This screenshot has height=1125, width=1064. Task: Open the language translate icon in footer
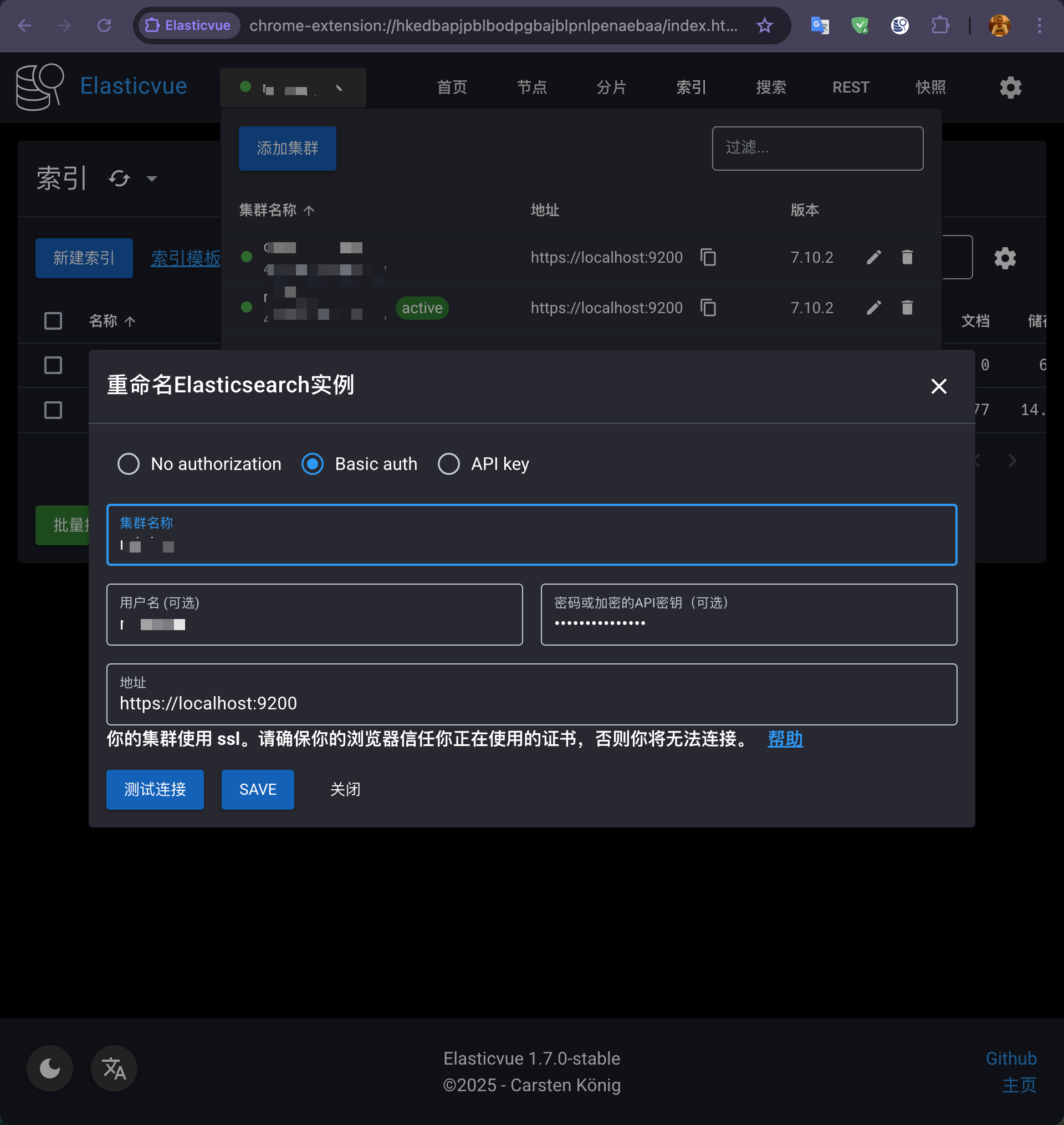[114, 1068]
